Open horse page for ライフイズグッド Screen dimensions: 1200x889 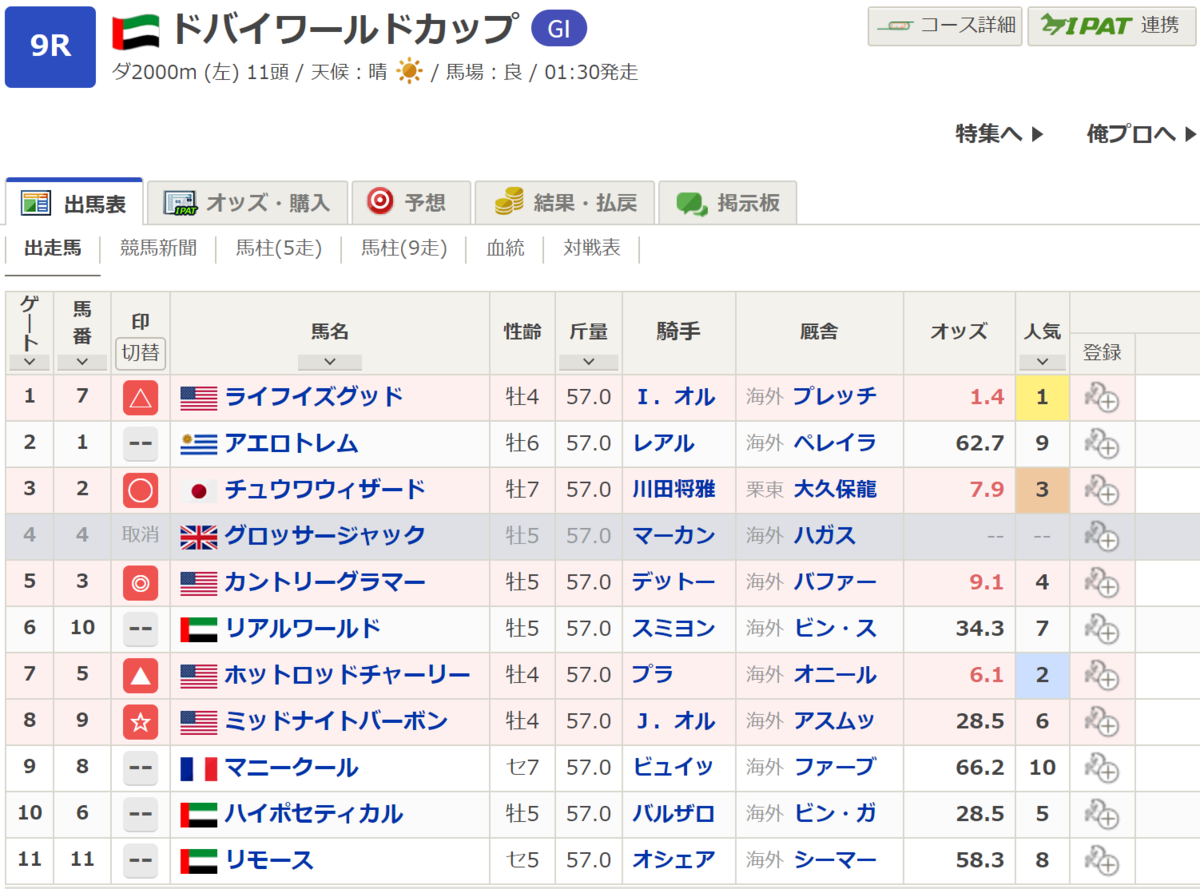click(314, 397)
